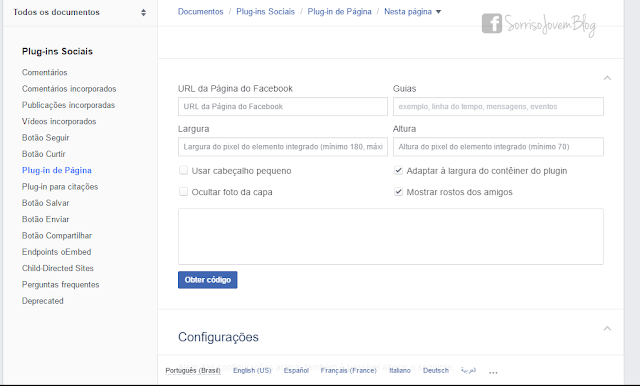Disable Mostrar rostos dos amigos
Screen dimensions: 640x386
pyautogui.click(x=398, y=192)
